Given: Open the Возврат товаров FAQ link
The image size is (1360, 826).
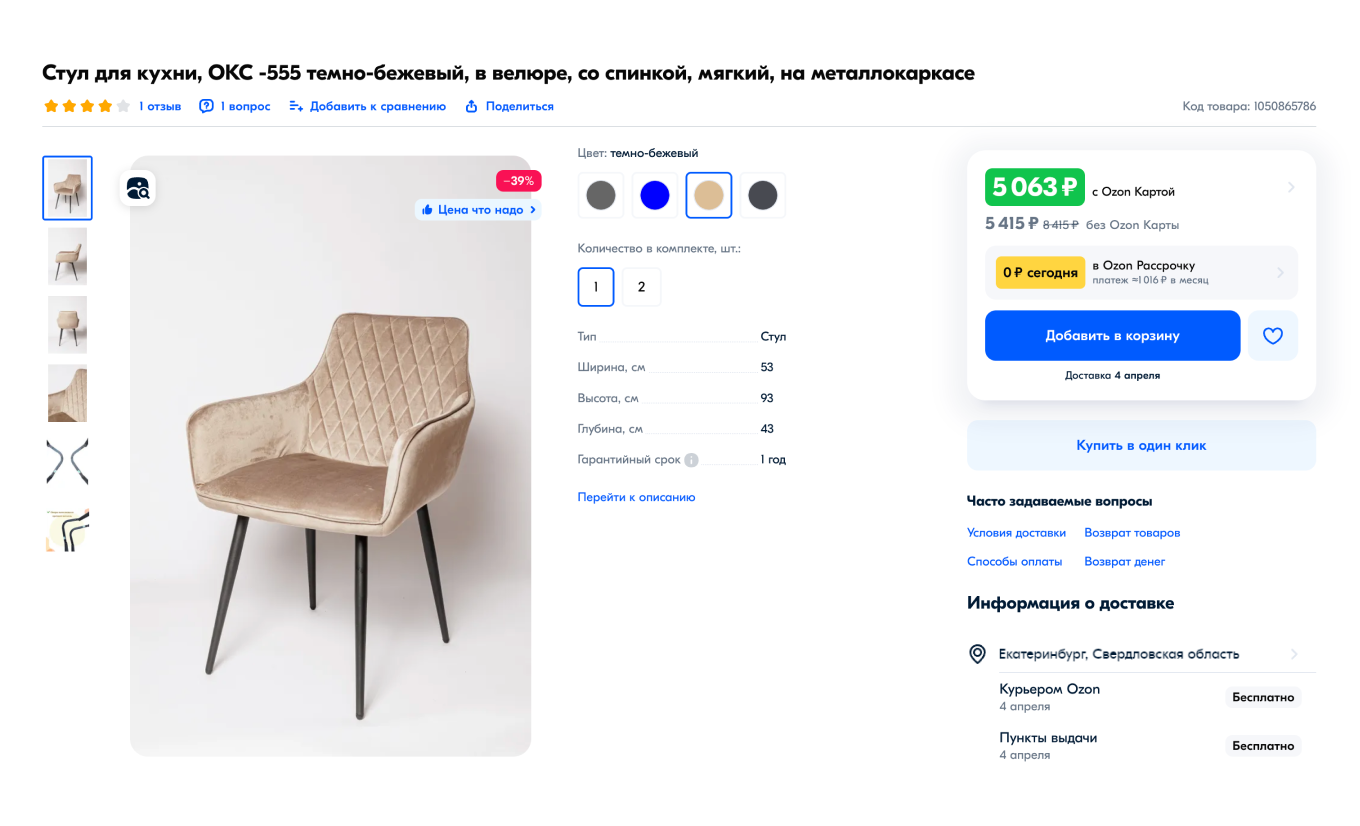Looking at the screenshot, I should pyautogui.click(x=1131, y=532).
